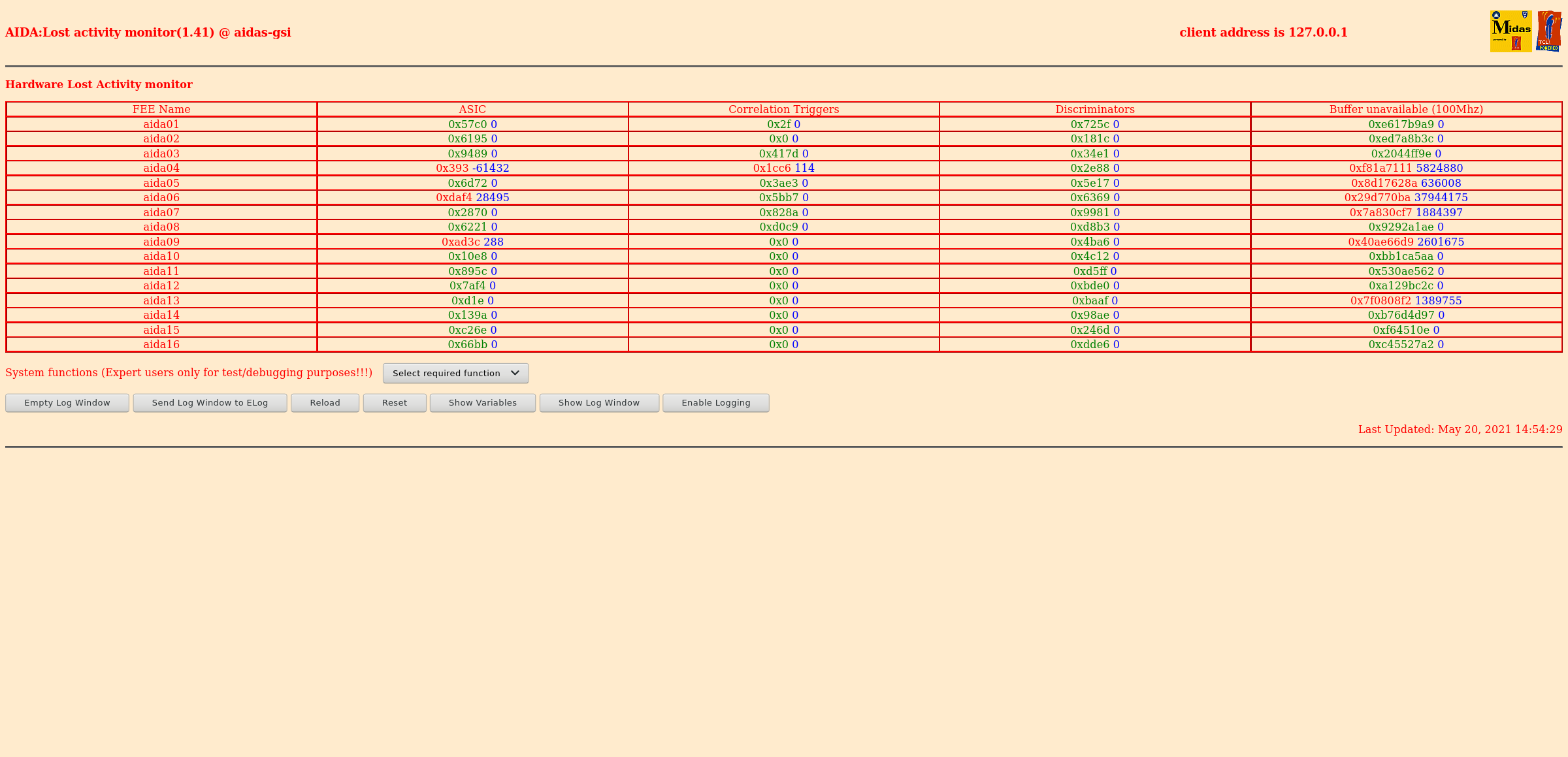This screenshot has width=1568, height=757.
Task: Select the ASIC column header
Action: (x=472, y=109)
